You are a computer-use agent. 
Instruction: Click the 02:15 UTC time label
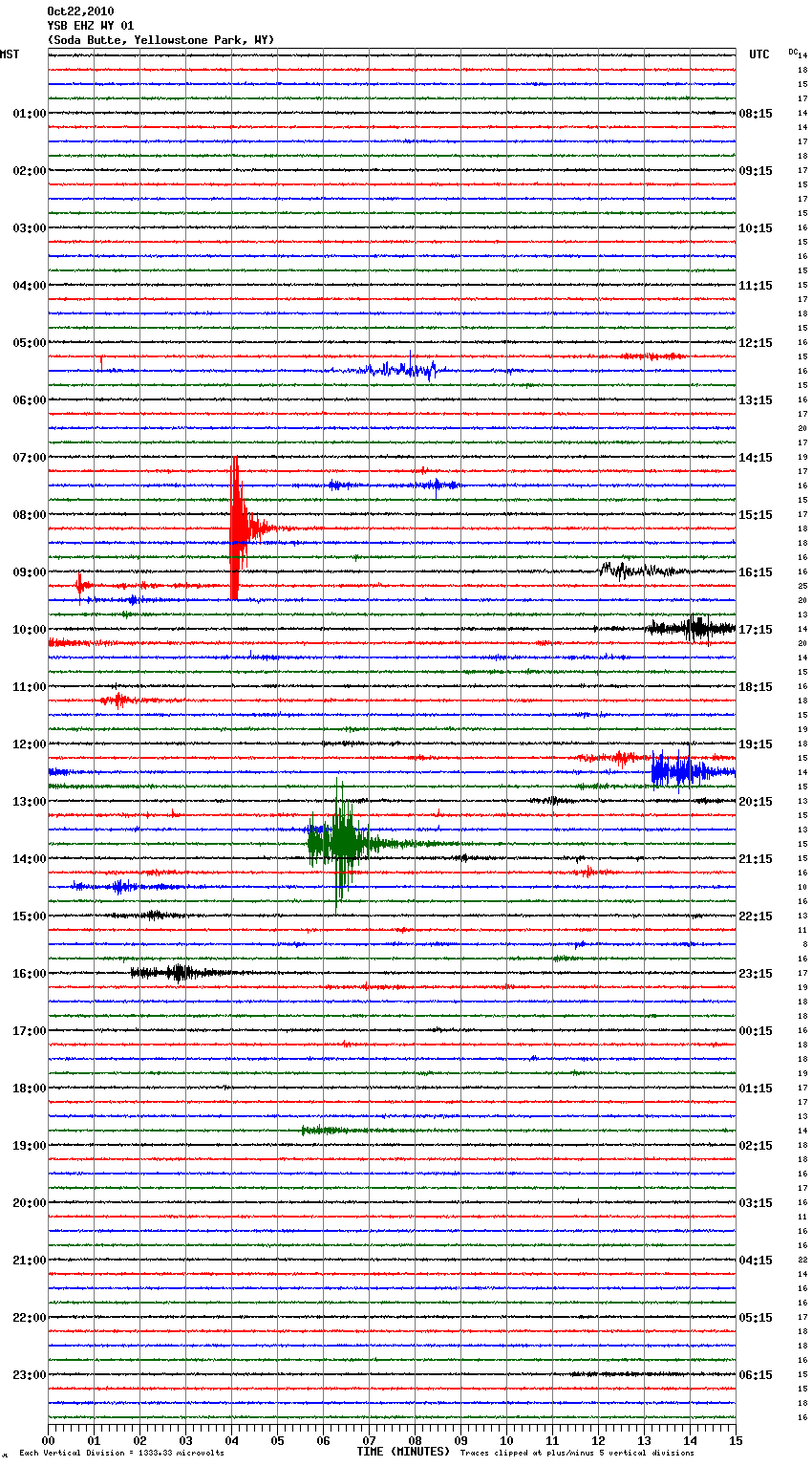(756, 1146)
